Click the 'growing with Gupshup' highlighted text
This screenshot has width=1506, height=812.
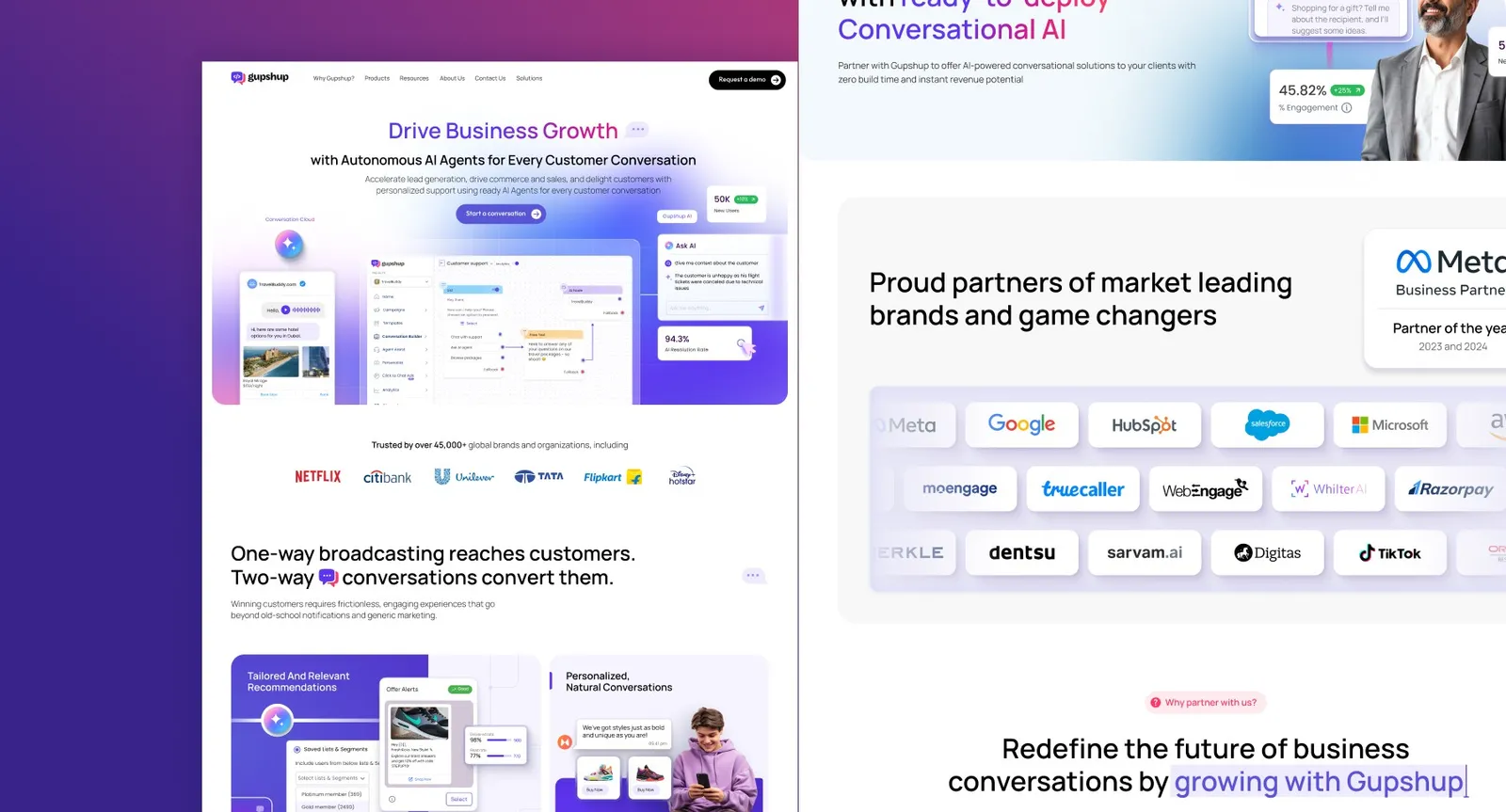point(1319,781)
